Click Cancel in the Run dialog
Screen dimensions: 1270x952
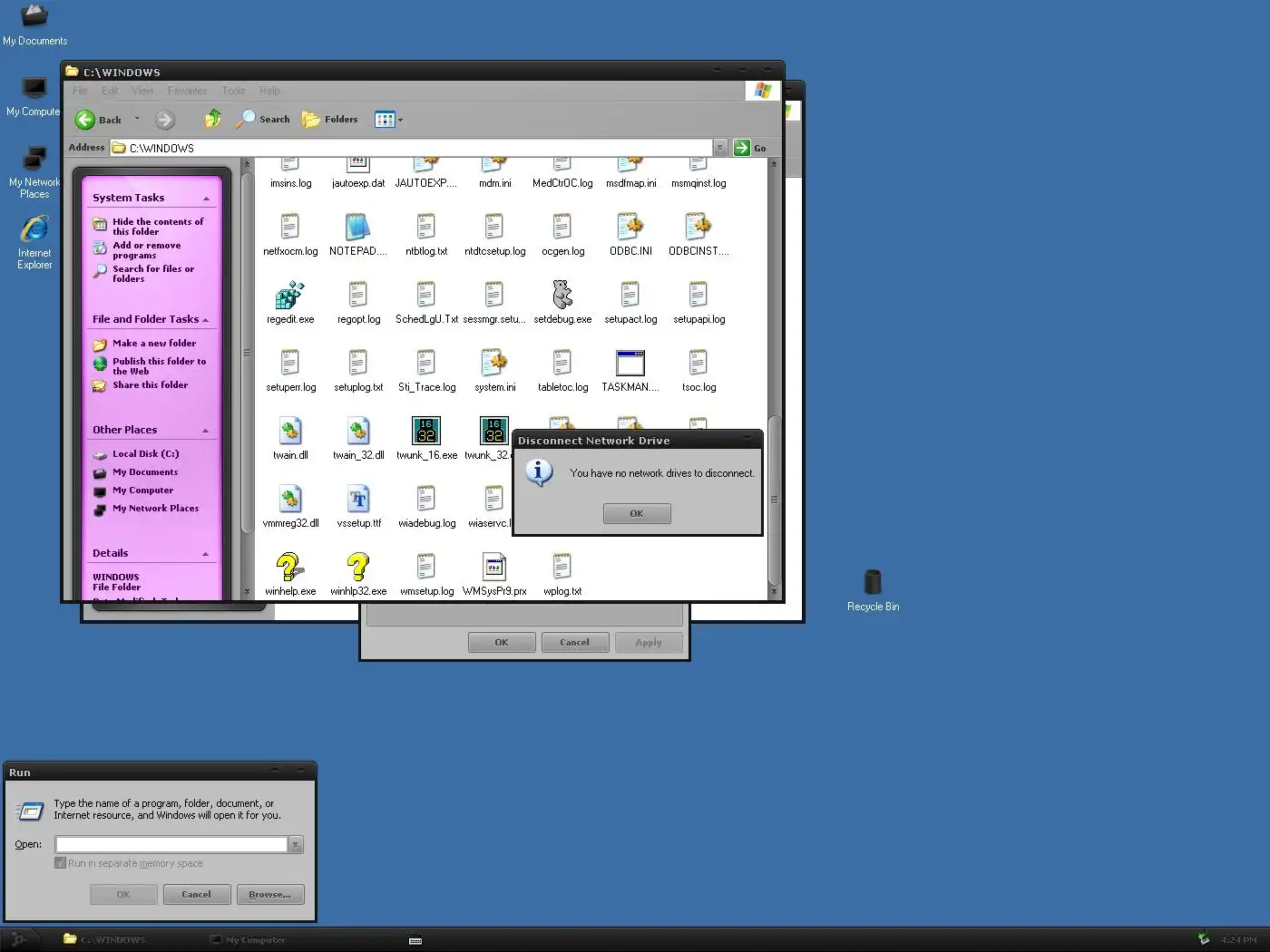196,895
